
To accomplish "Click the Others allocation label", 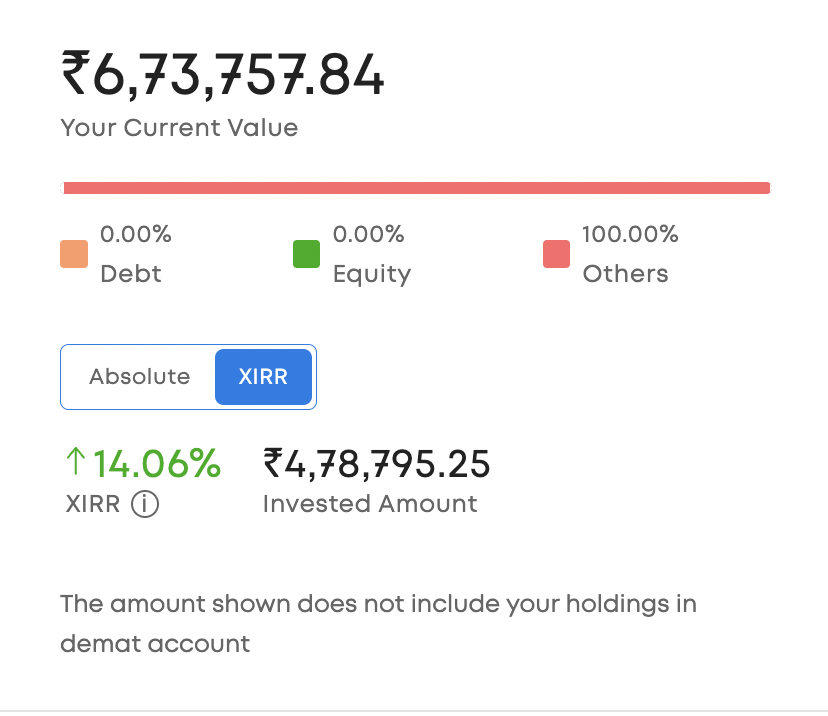I will point(625,274).
